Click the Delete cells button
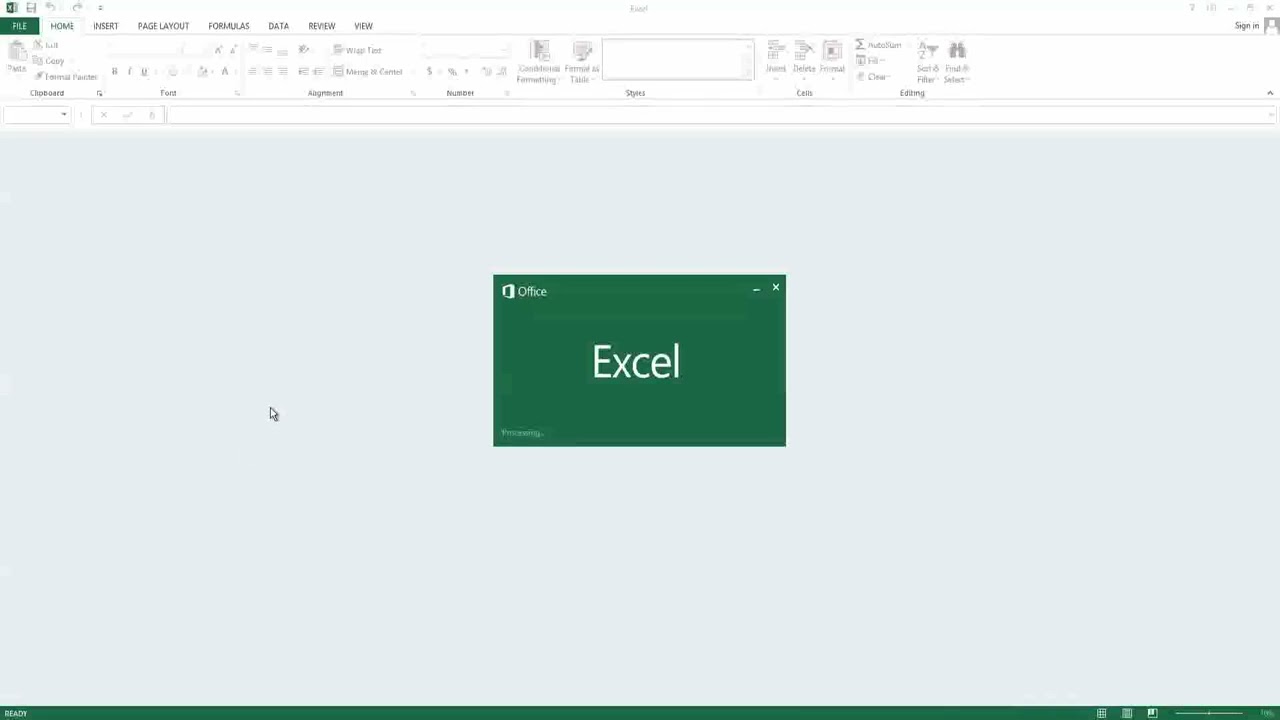This screenshot has height=720, width=1280. point(804,62)
